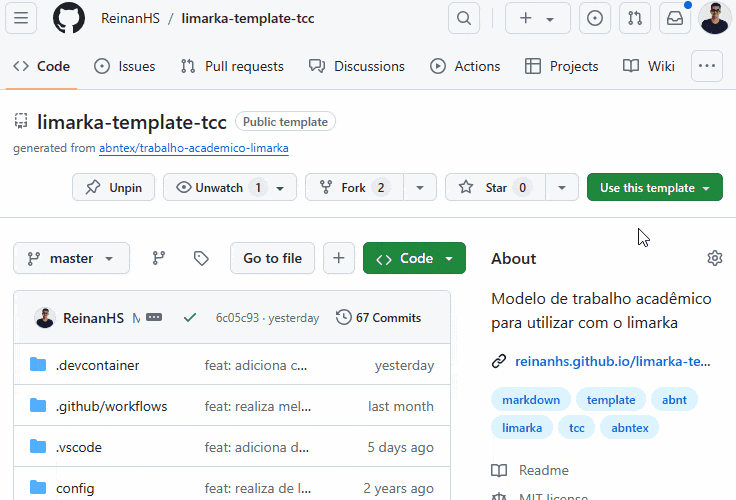Viewport: 736px width, 500px height.
Task: Open the three-dots more tabs menu
Action: [706, 66]
